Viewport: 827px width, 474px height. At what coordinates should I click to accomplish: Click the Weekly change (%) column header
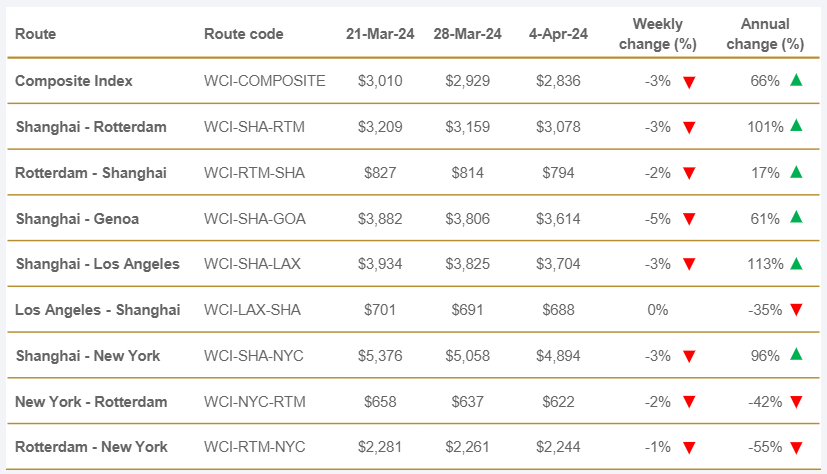tap(664, 34)
